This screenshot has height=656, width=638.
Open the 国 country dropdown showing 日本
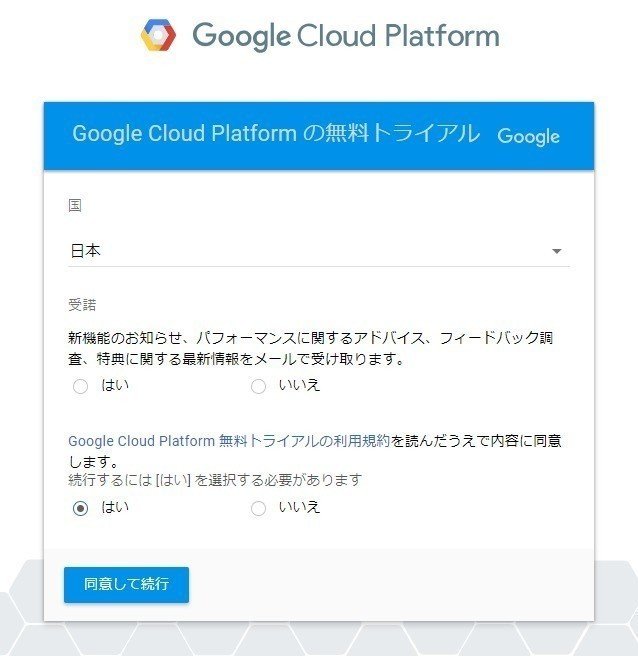310,251
